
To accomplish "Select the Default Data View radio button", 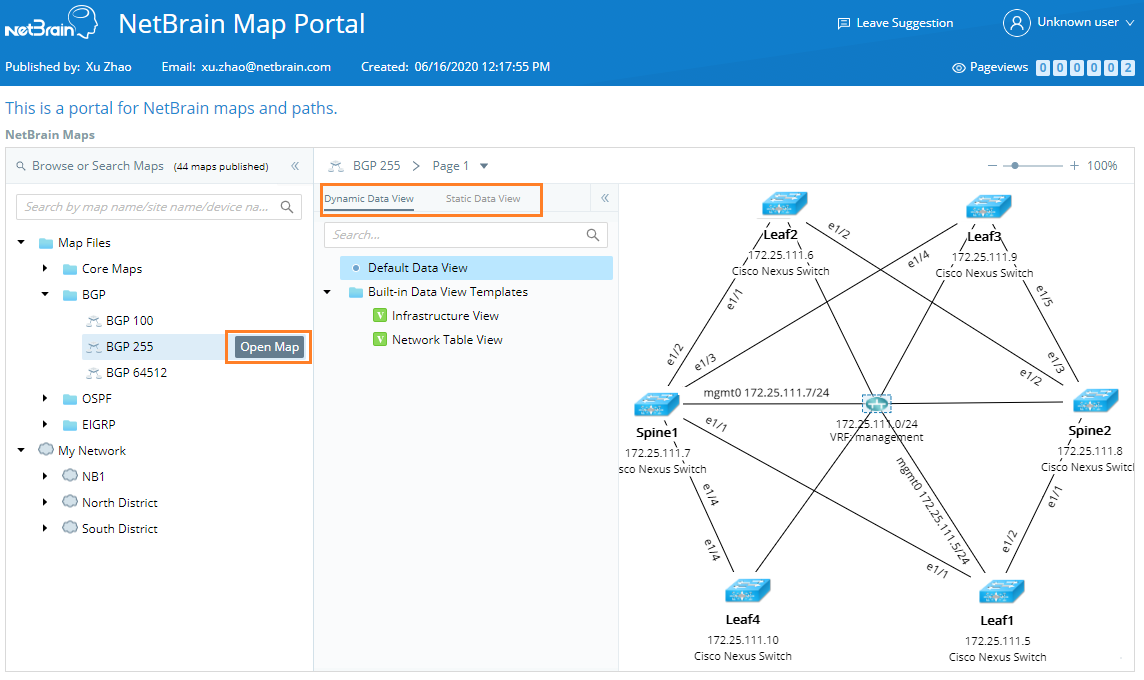I will click(358, 267).
